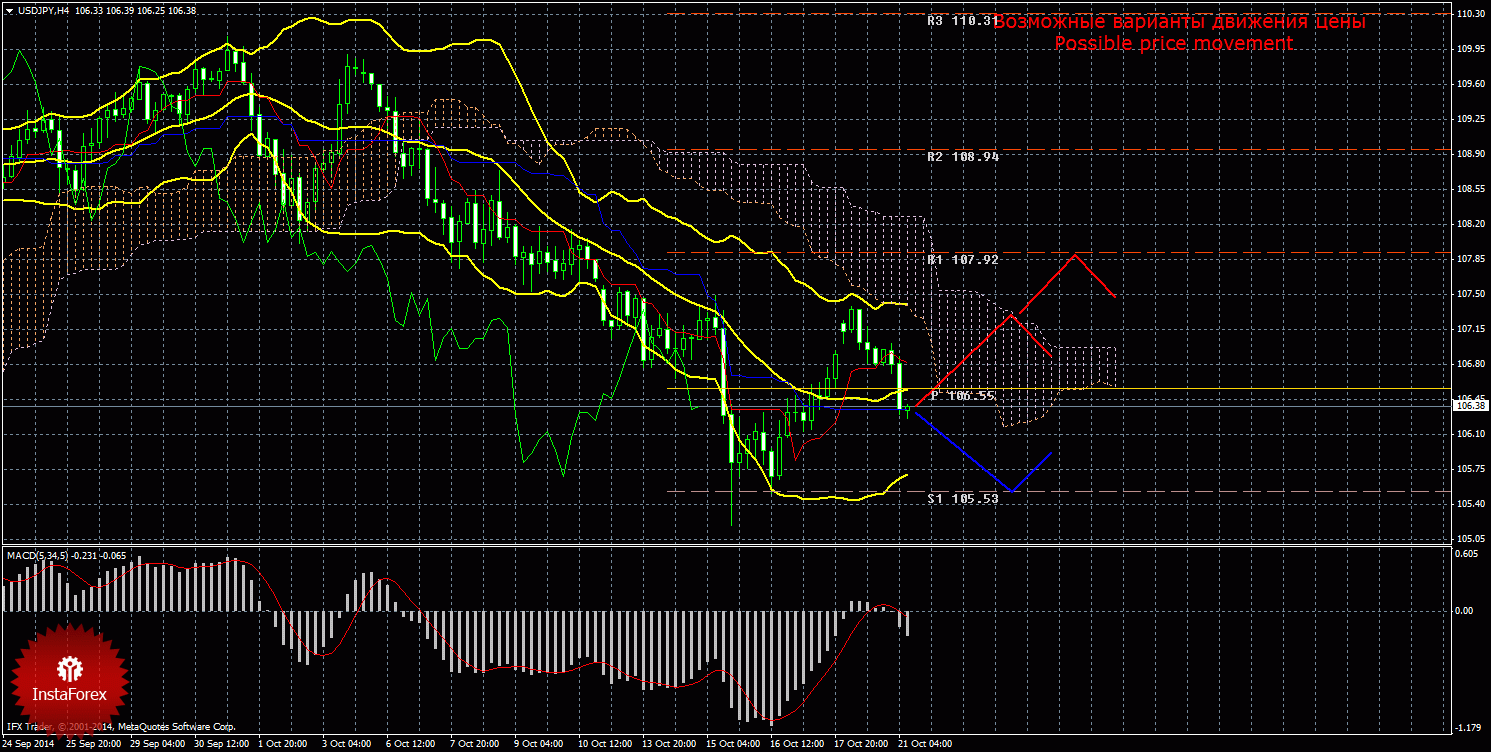Click the 16 Oct 12:00 time label
The image size is (1491, 752).
coord(799,744)
